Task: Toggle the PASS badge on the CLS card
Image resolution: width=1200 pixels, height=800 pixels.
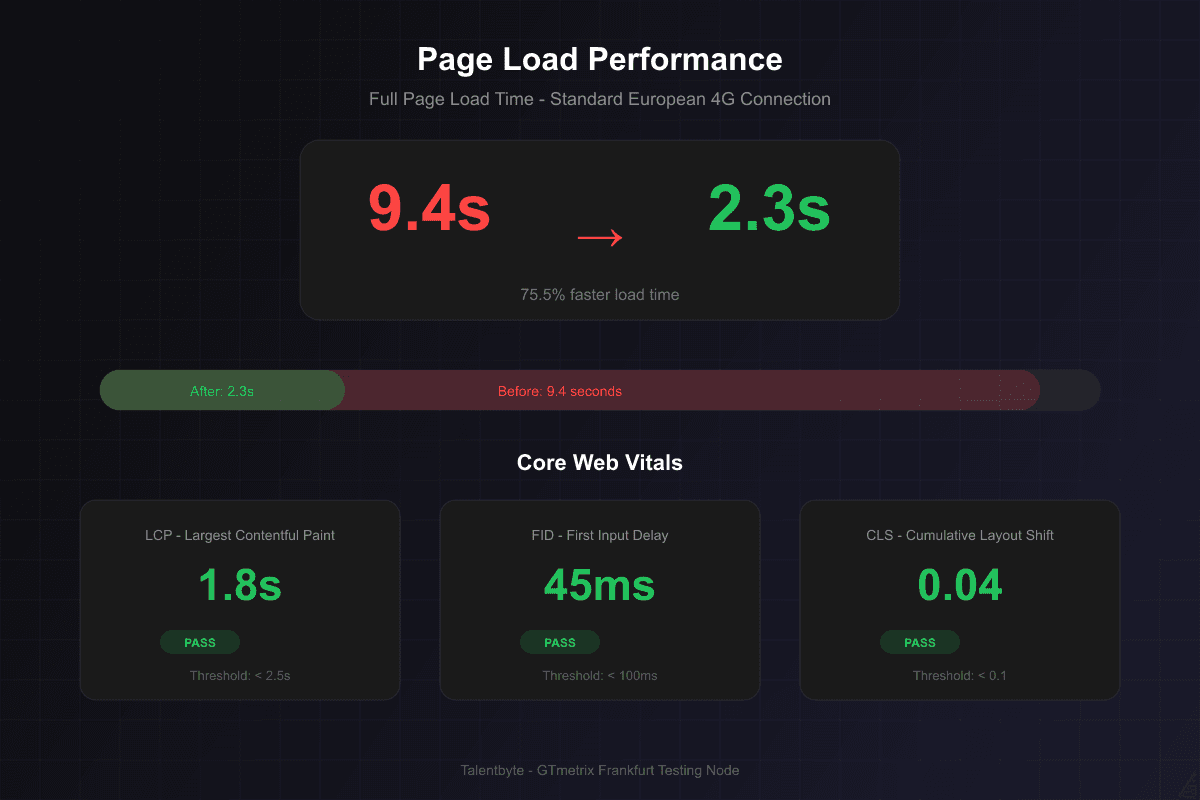Action: [x=920, y=642]
